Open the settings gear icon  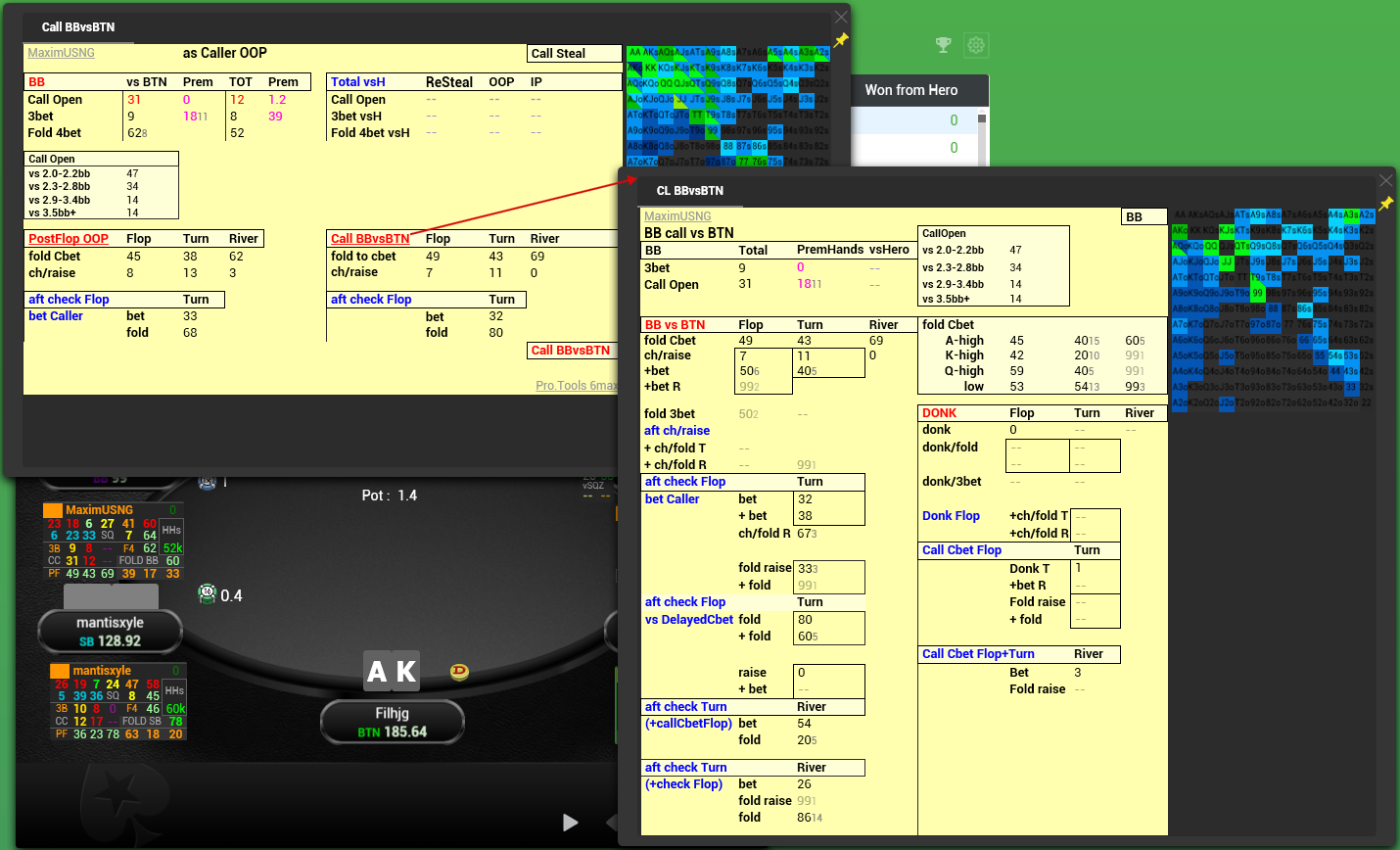click(x=976, y=45)
